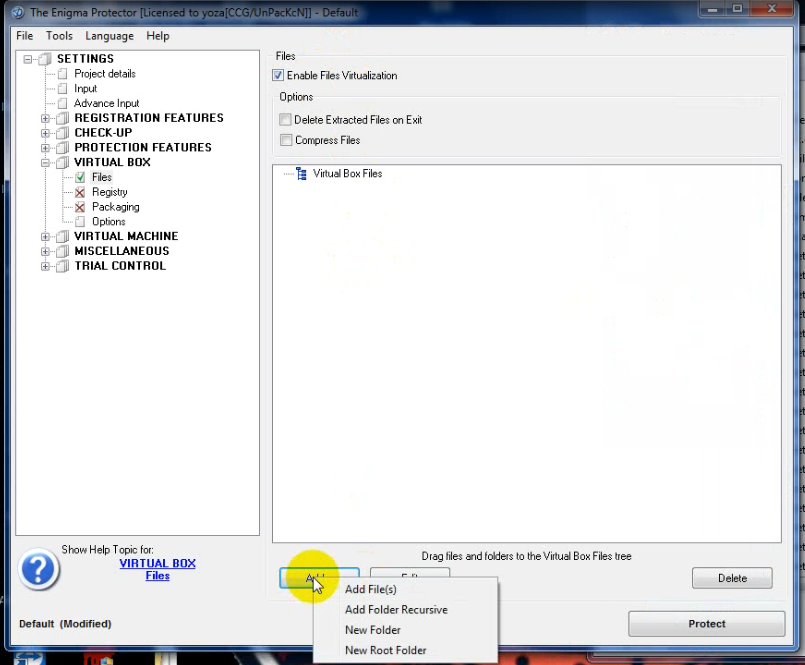This screenshot has width=805, height=665.
Task: Choose Add Folder Recursive menu entry
Action: [396, 610]
